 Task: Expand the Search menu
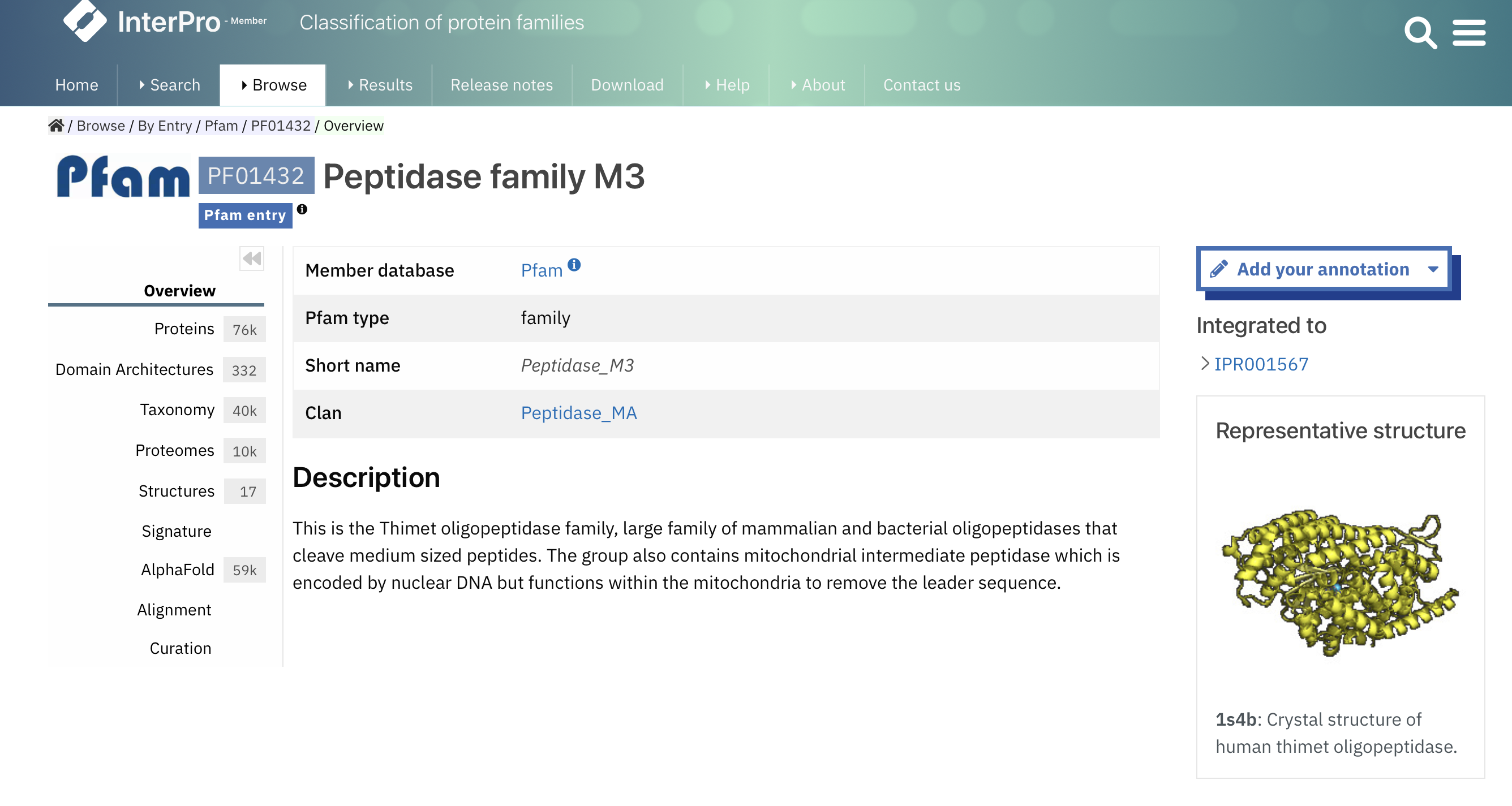169,85
